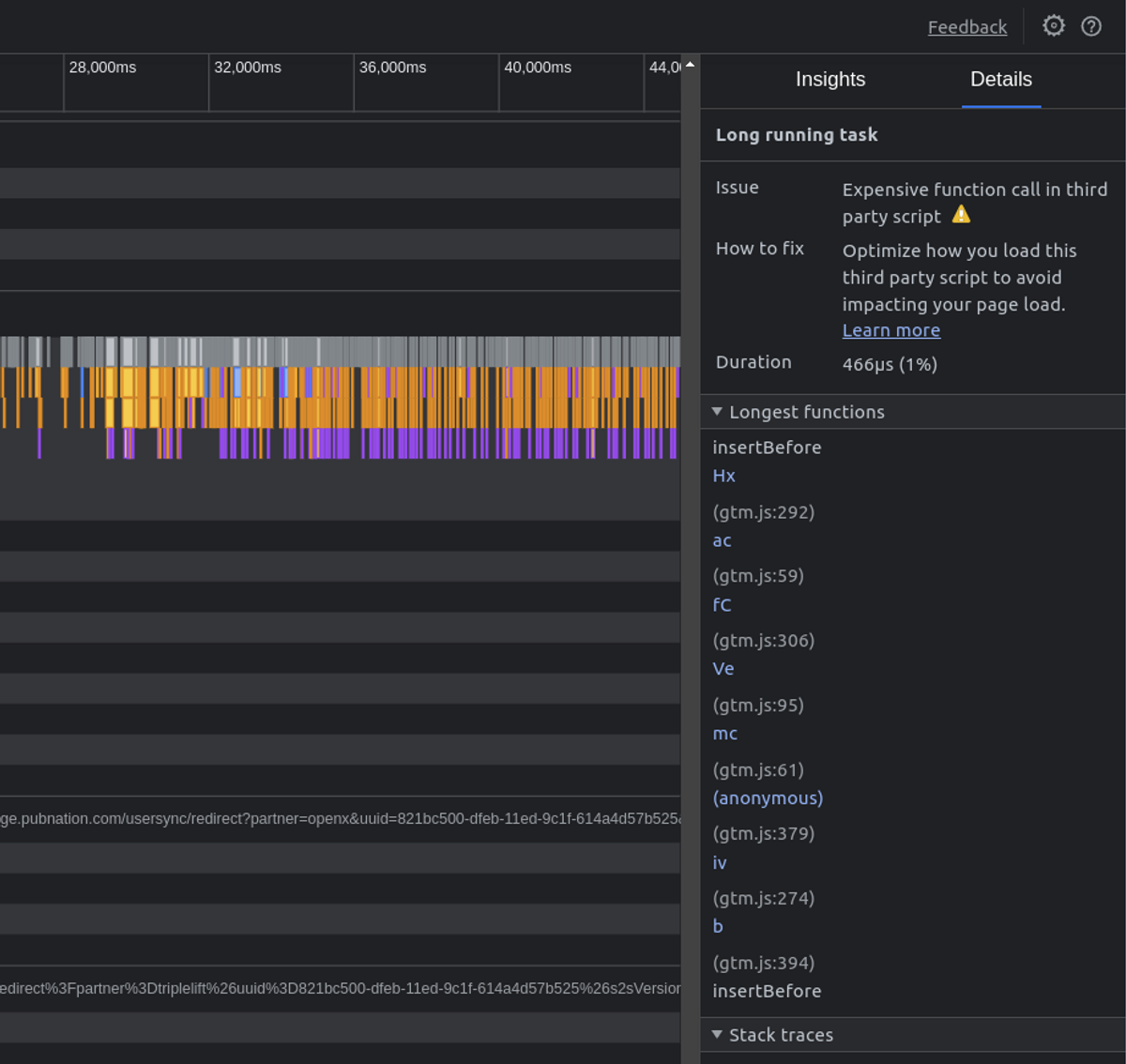This screenshot has width=1126, height=1064.
Task: Click the (anonymous) function at gtm.js:61
Action: point(768,798)
